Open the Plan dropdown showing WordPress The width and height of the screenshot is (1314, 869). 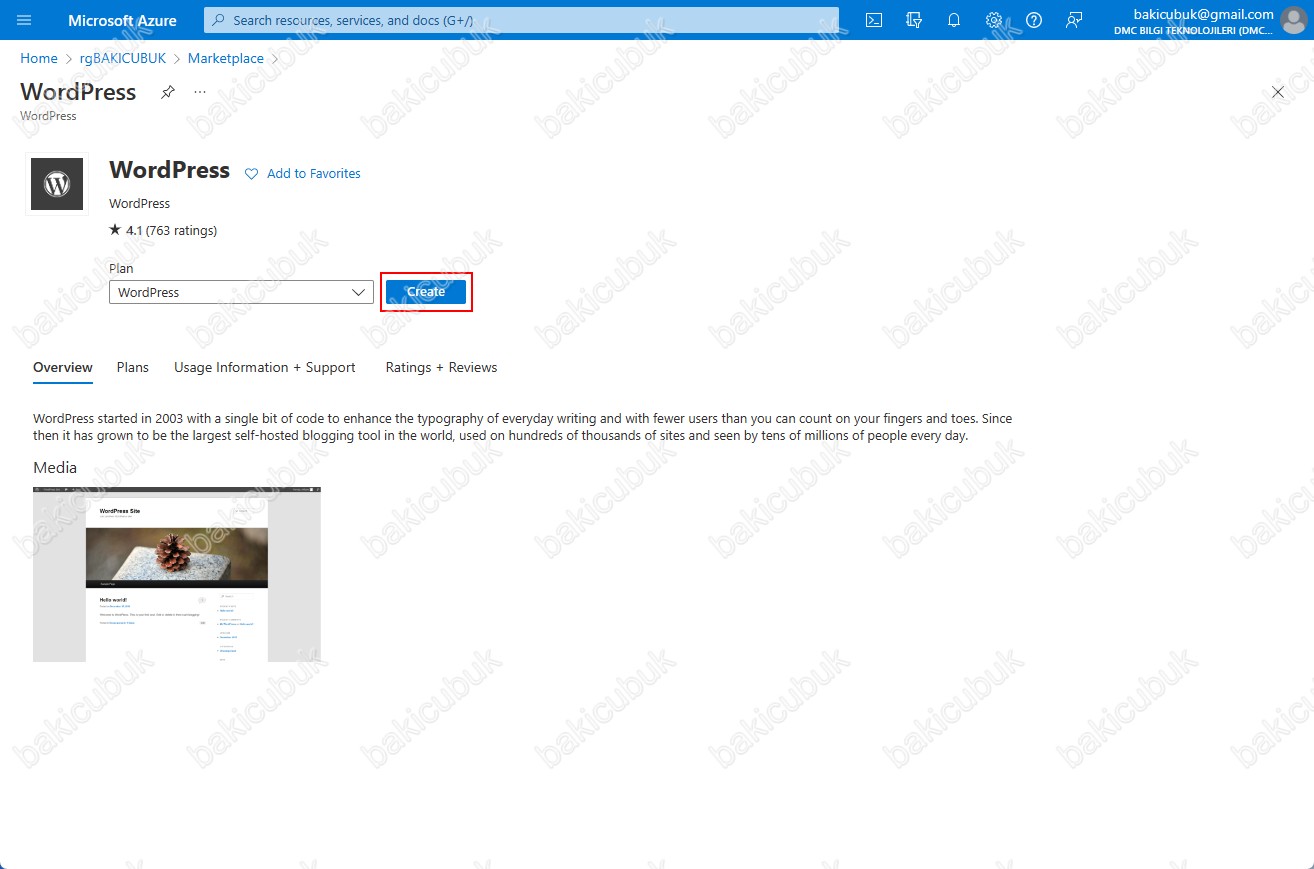click(241, 292)
